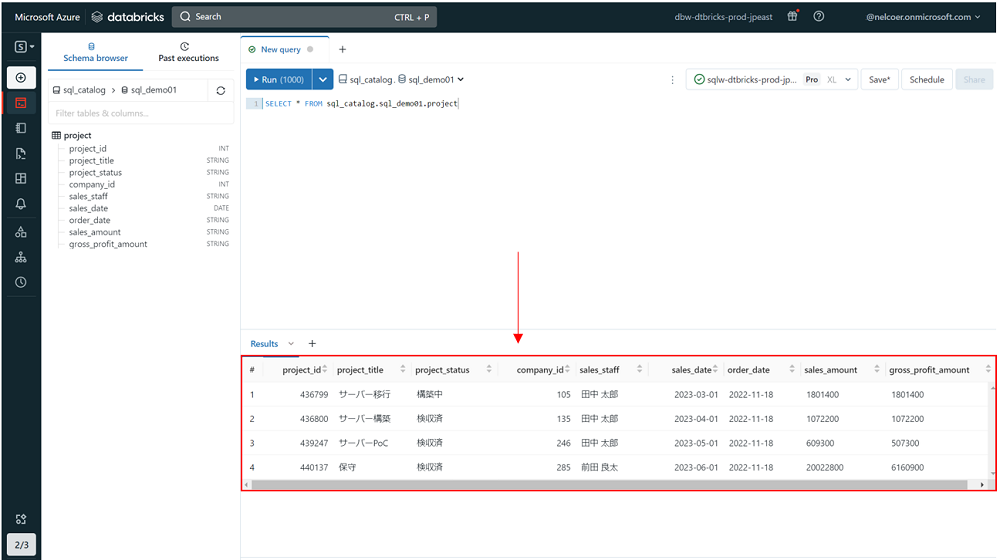Refresh the schema browser
1000x560 pixels.
point(221,90)
